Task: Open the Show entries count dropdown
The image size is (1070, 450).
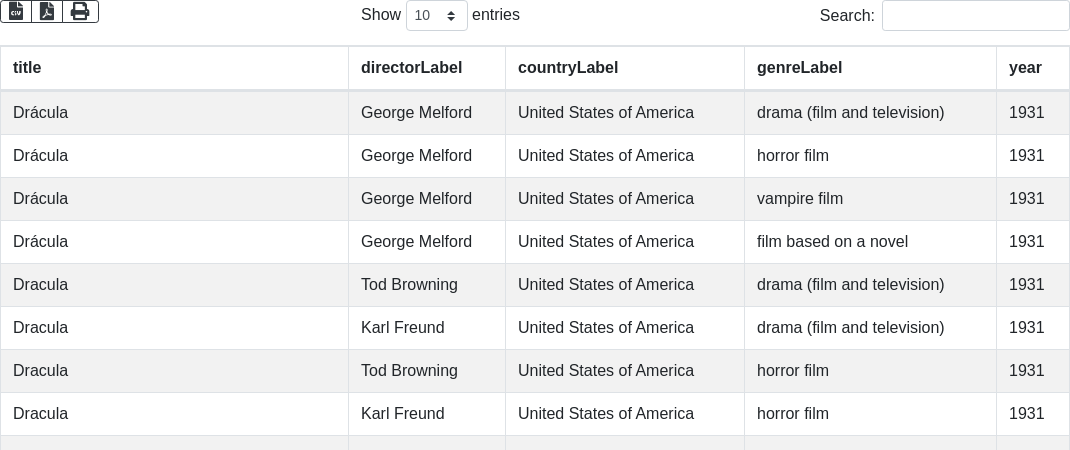Action: (x=436, y=16)
